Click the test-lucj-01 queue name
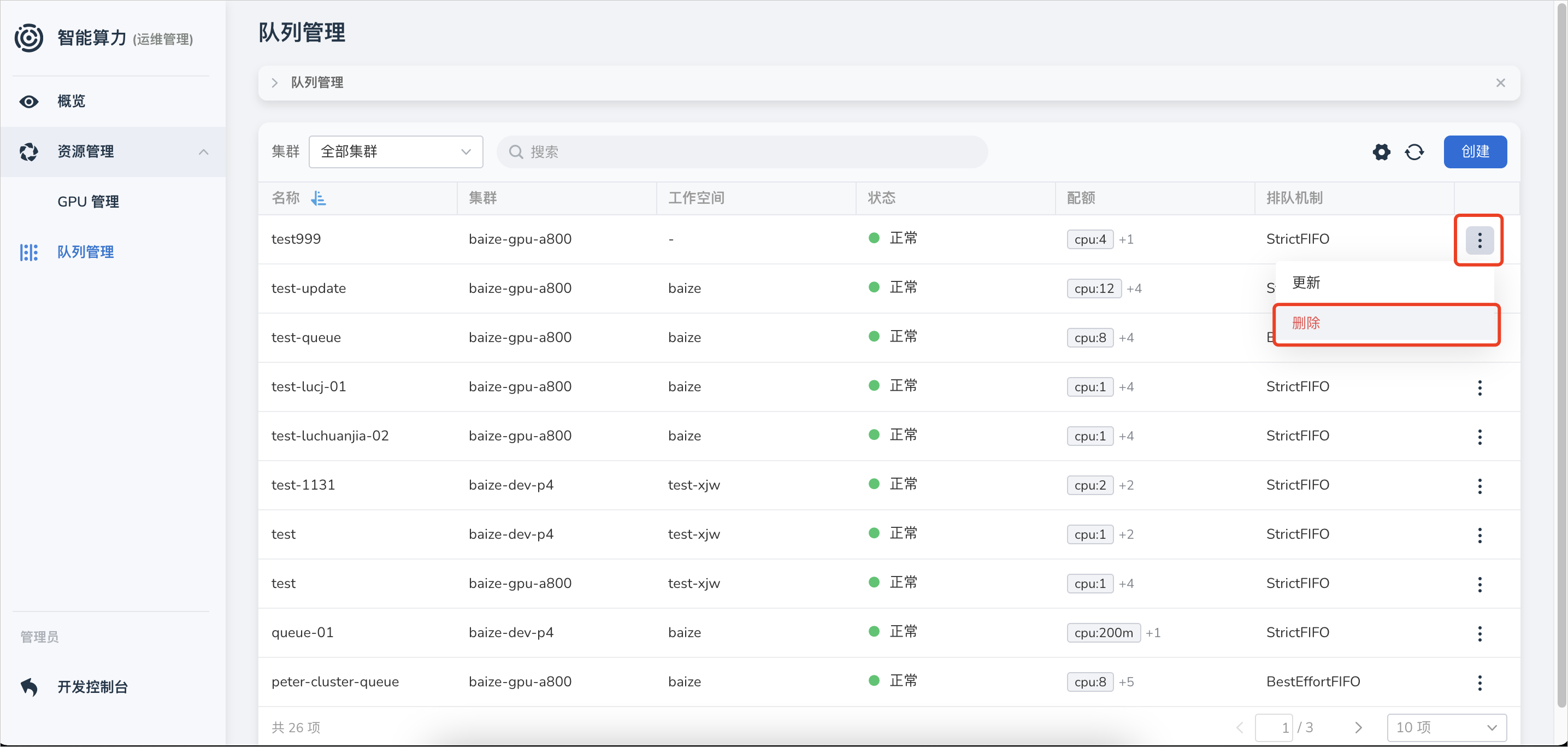Screen dimensions: 1568x747 point(309,386)
